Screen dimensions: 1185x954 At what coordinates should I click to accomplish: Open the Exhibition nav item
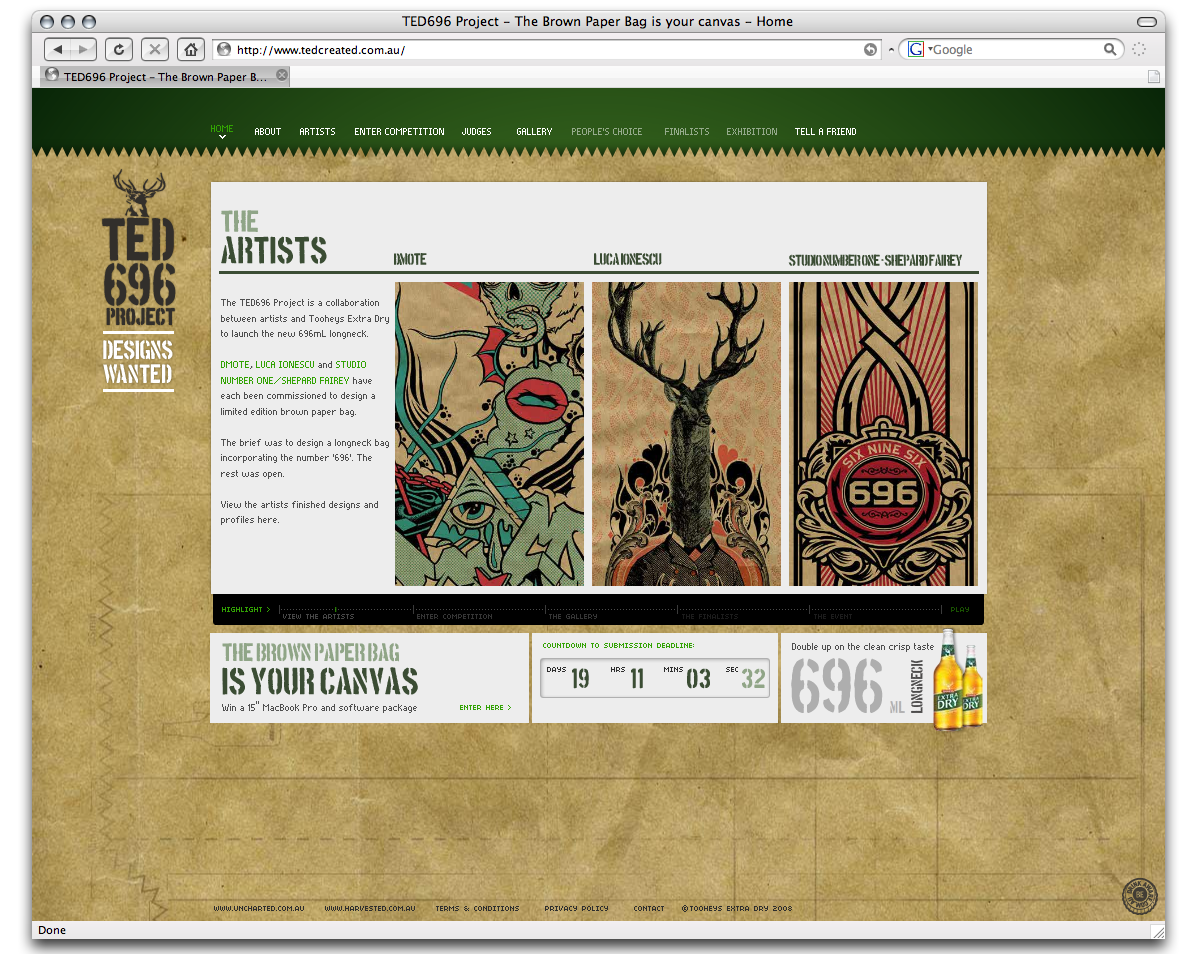[x=752, y=132]
